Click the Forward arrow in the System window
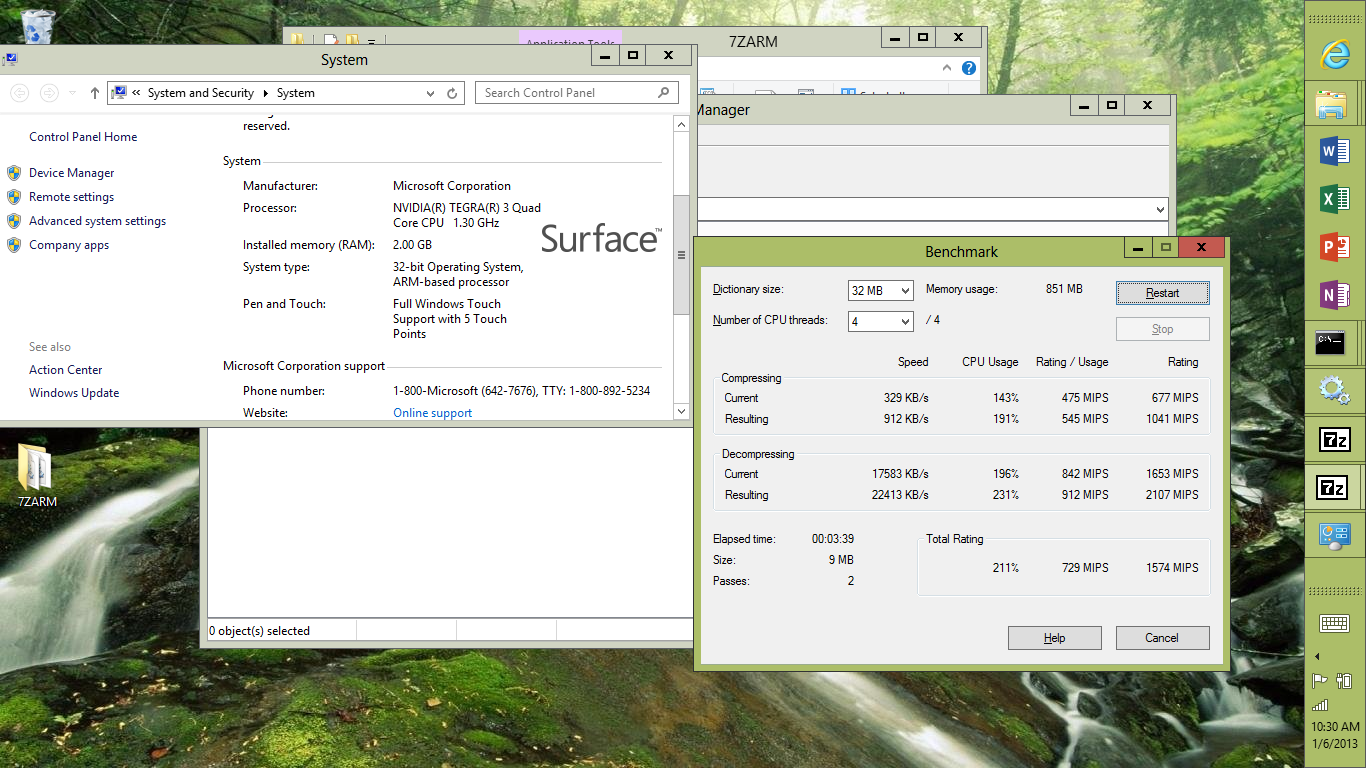Viewport: 1366px width, 768px height. point(48,93)
